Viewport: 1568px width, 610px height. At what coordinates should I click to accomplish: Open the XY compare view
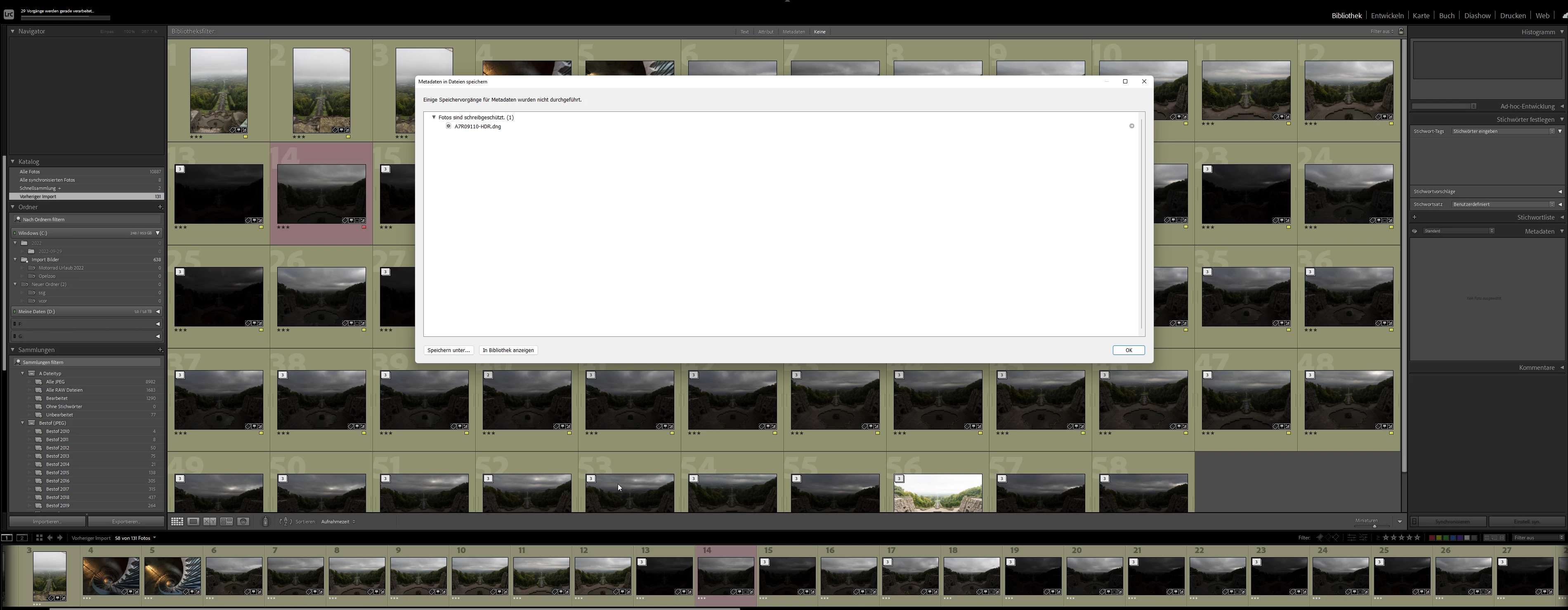coord(210,522)
